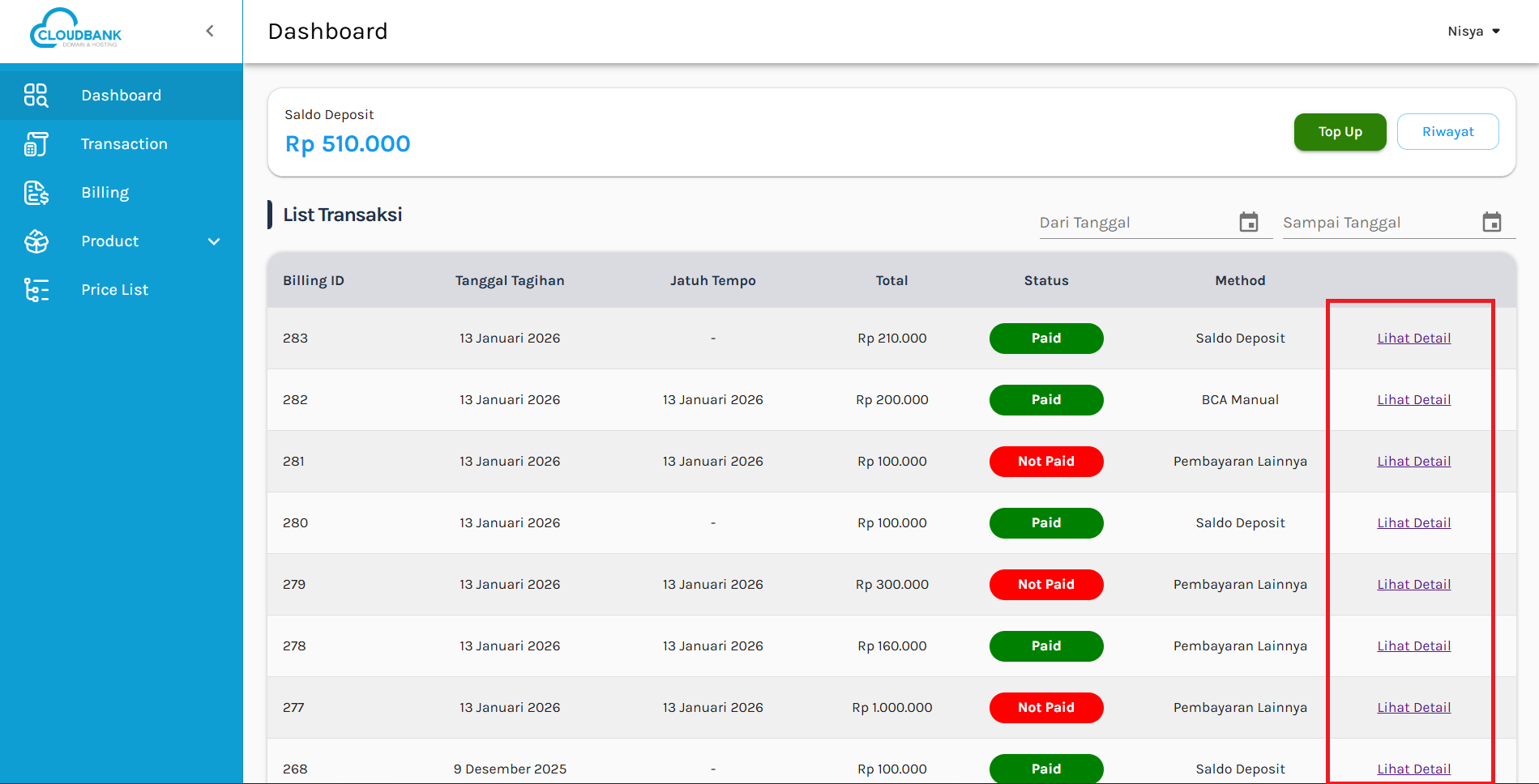Expand the Product submenu arrow
The width and height of the screenshot is (1539, 784).
click(214, 241)
